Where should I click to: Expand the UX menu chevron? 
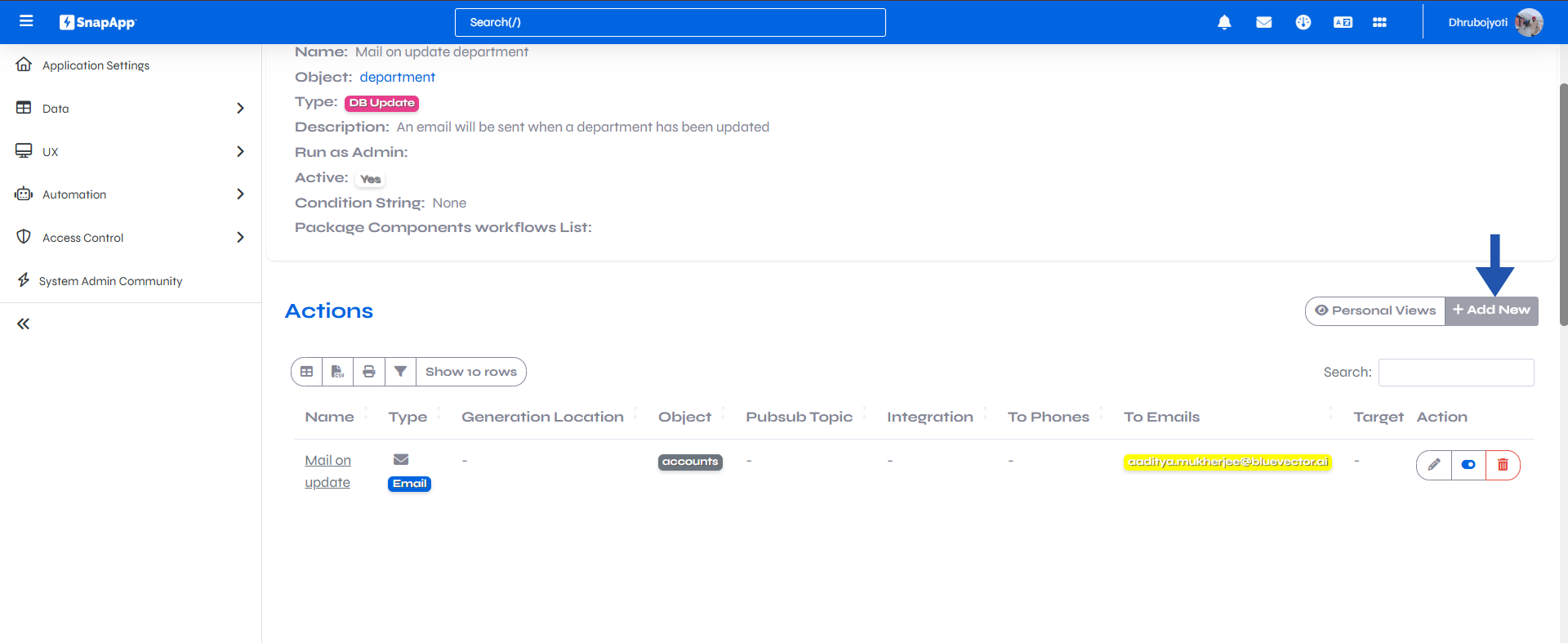240,151
